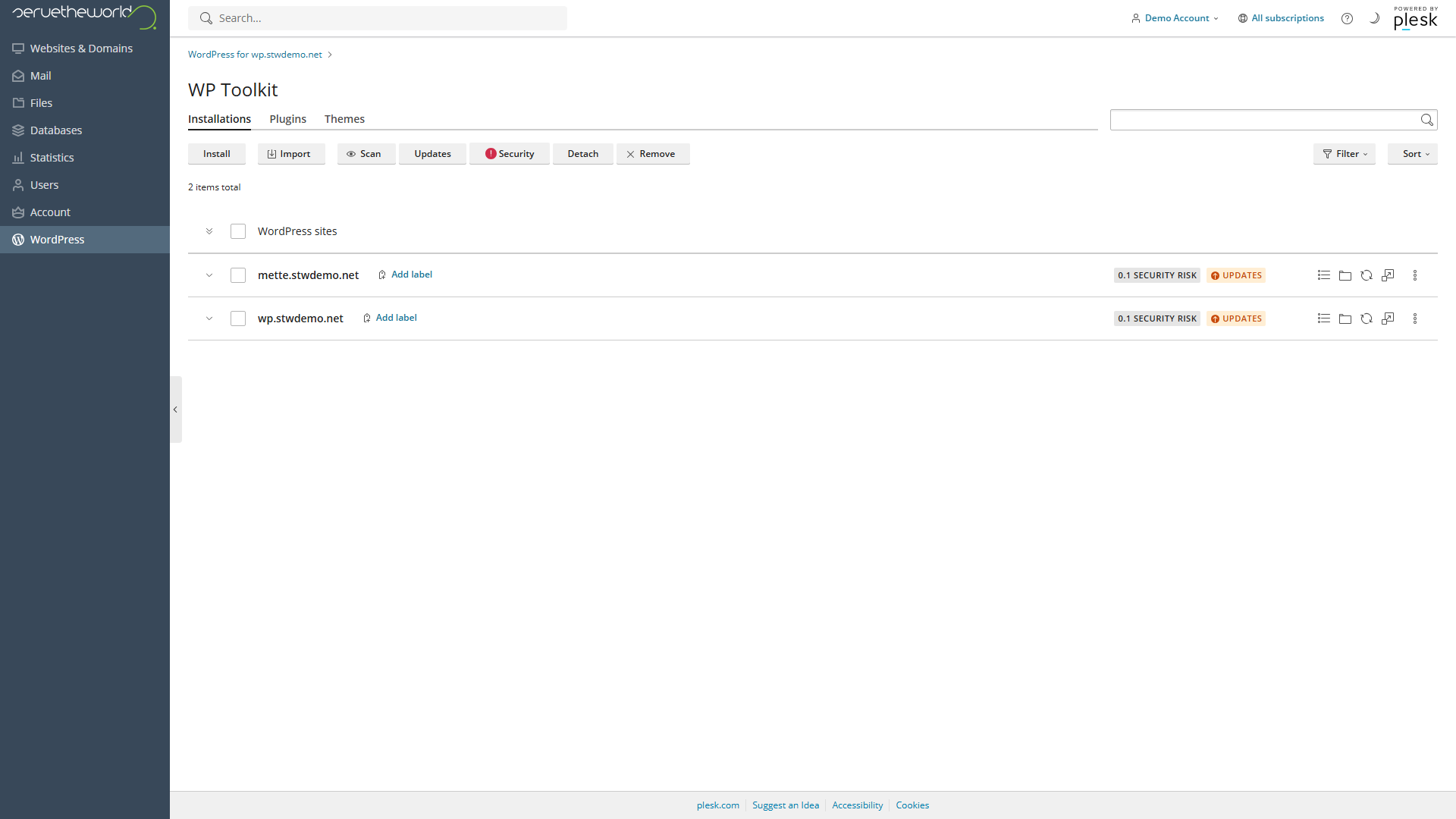Open Websites & Domains in the sidebar
This screenshot has width=1456, height=819.
pos(85,49)
